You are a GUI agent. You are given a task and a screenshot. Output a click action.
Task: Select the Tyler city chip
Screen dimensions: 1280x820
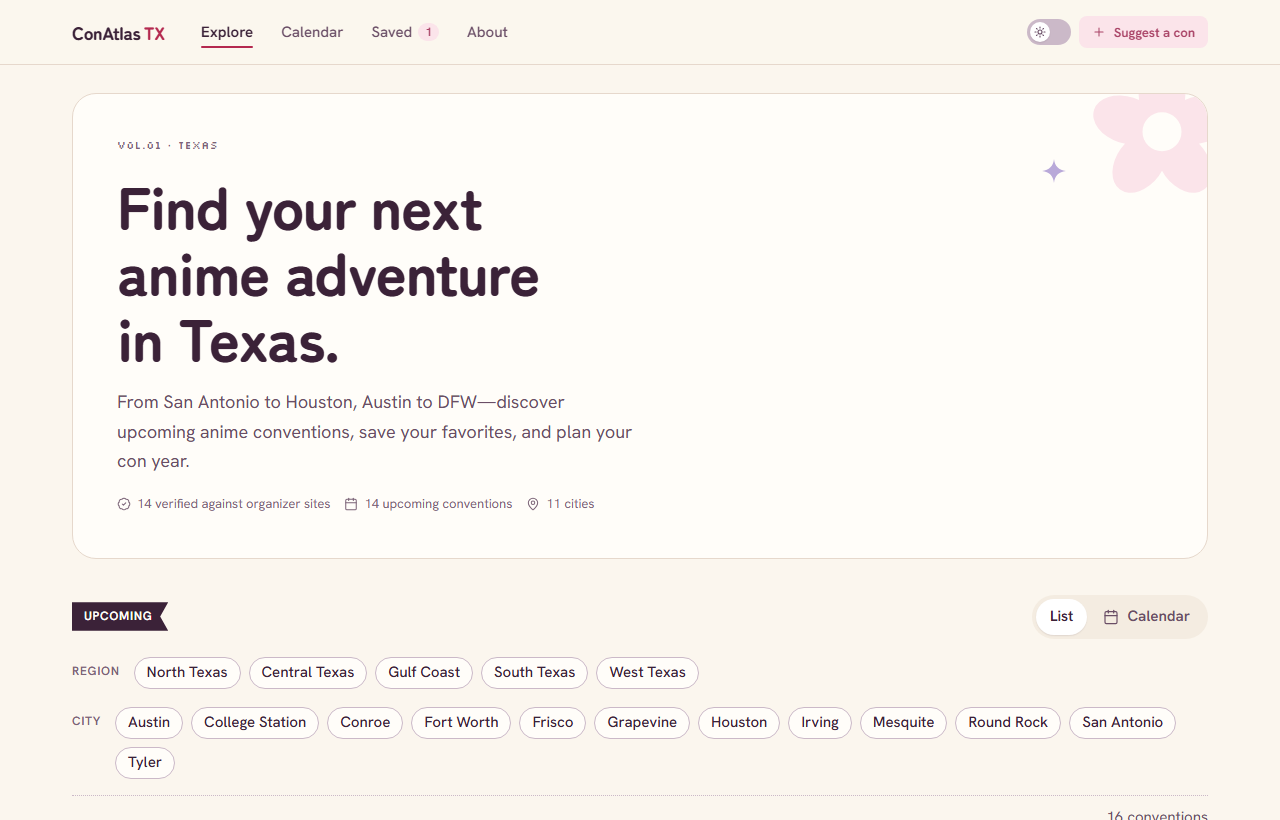click(x=145, y=762)
